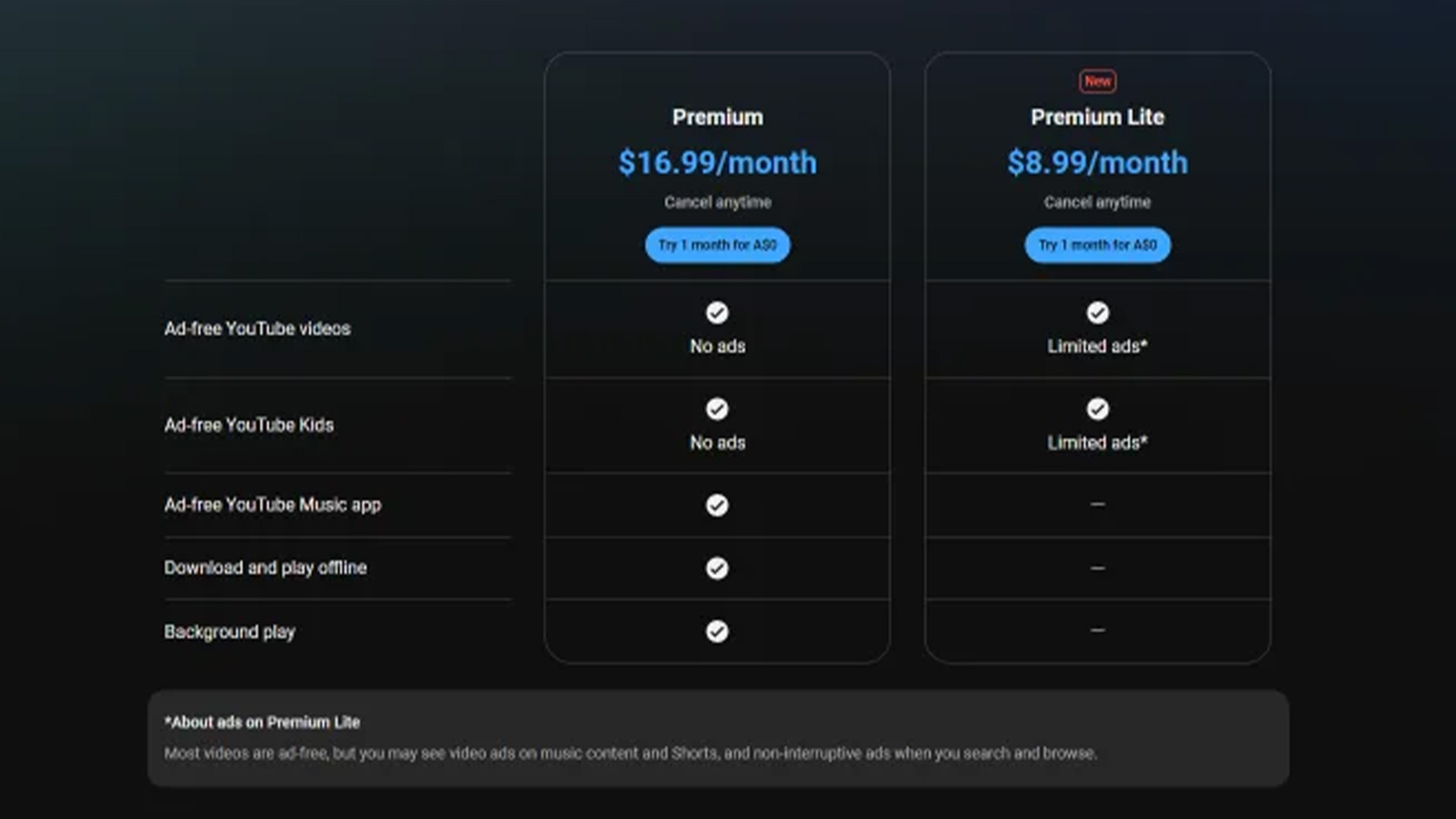Image resolution: width=1456 pixels, height=819 pixels.
Task: Click the Premium Lite trial button
Action: [x=1097, y=245]
